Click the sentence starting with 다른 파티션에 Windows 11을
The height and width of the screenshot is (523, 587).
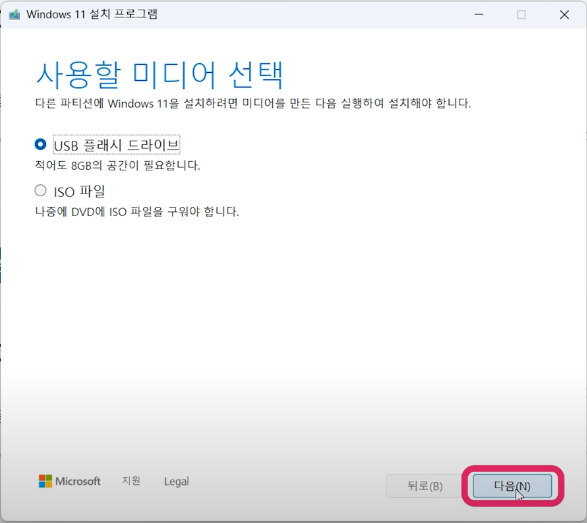(253, 103)
